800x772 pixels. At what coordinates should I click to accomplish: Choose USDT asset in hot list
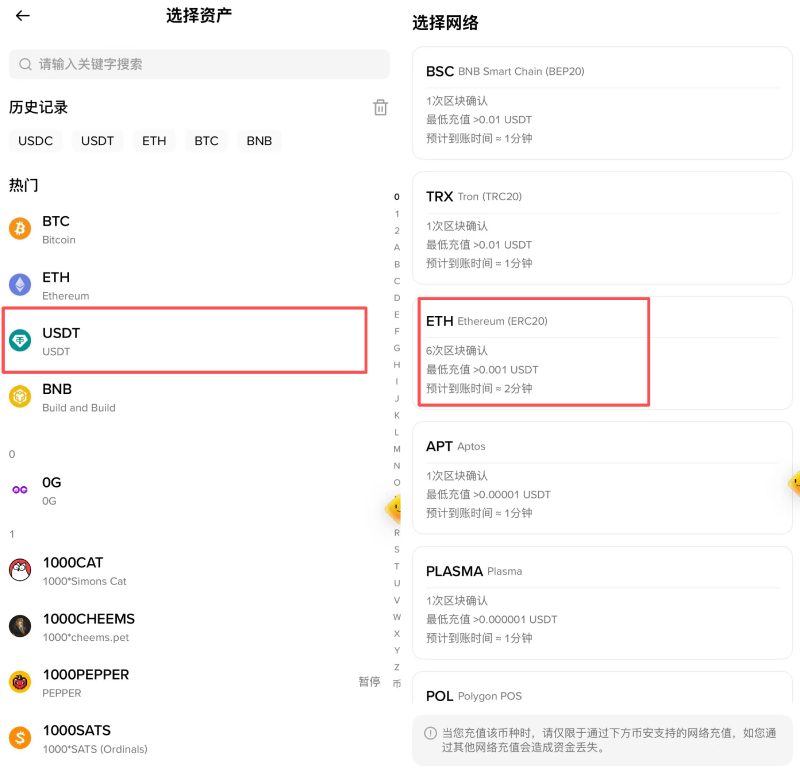pyautogui.click(x=185, y=340)
